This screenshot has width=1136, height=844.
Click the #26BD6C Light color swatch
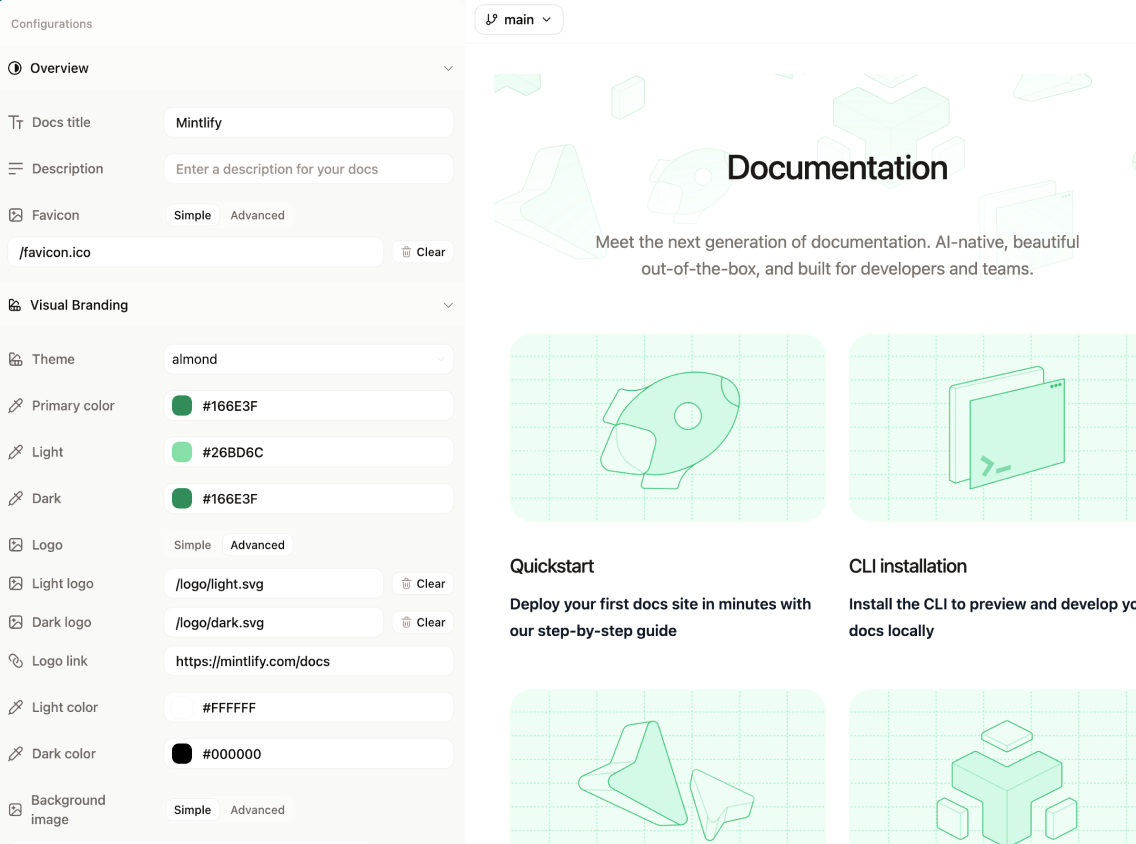click(181, 452)
